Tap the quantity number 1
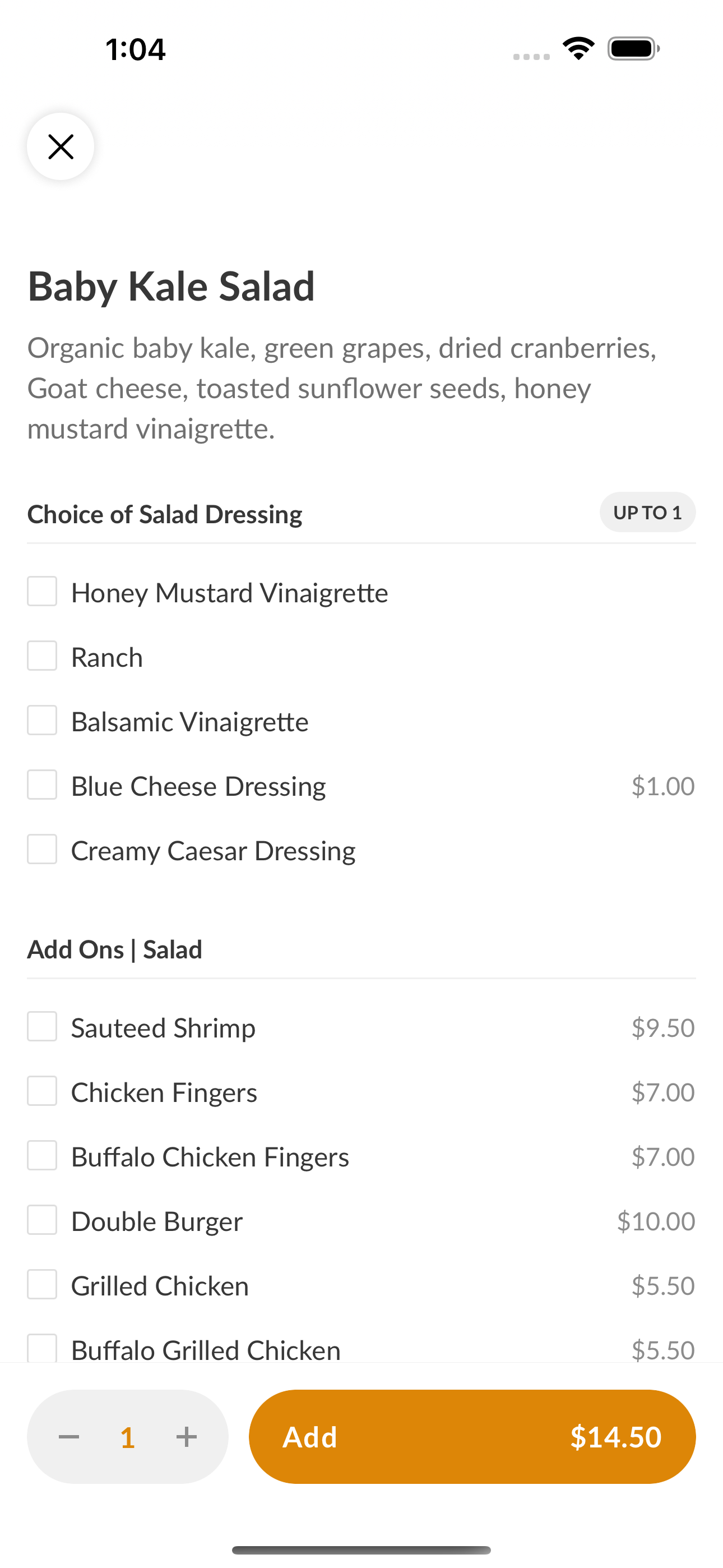The width and height of the screenshot is (723, 1568). [x=127, y=1438]
